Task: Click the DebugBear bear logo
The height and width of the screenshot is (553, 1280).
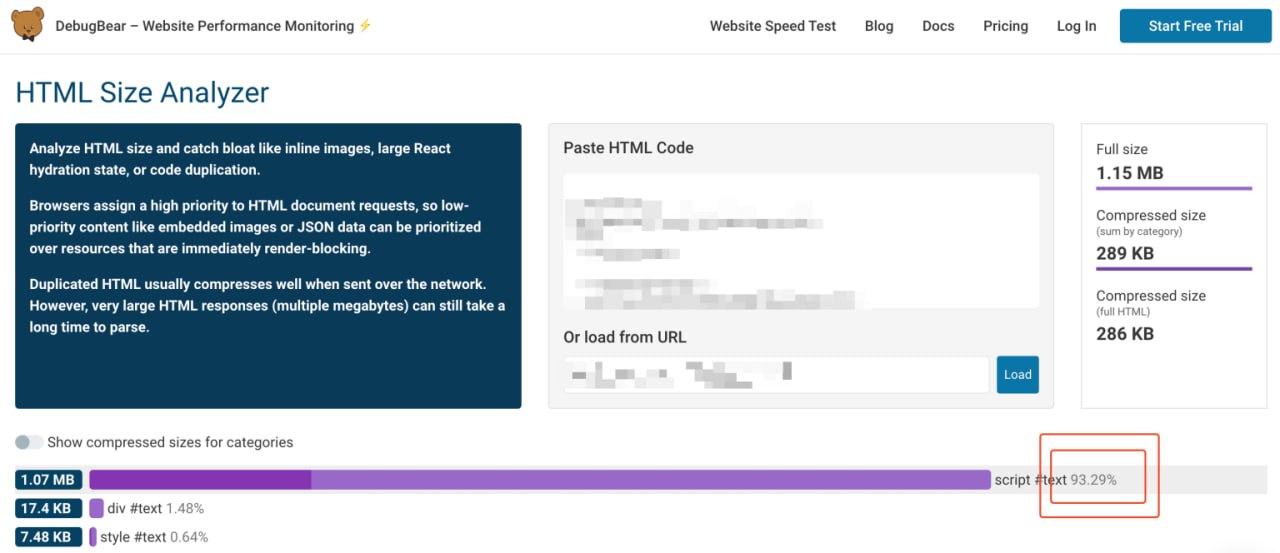Action: (x=28, y=25)
